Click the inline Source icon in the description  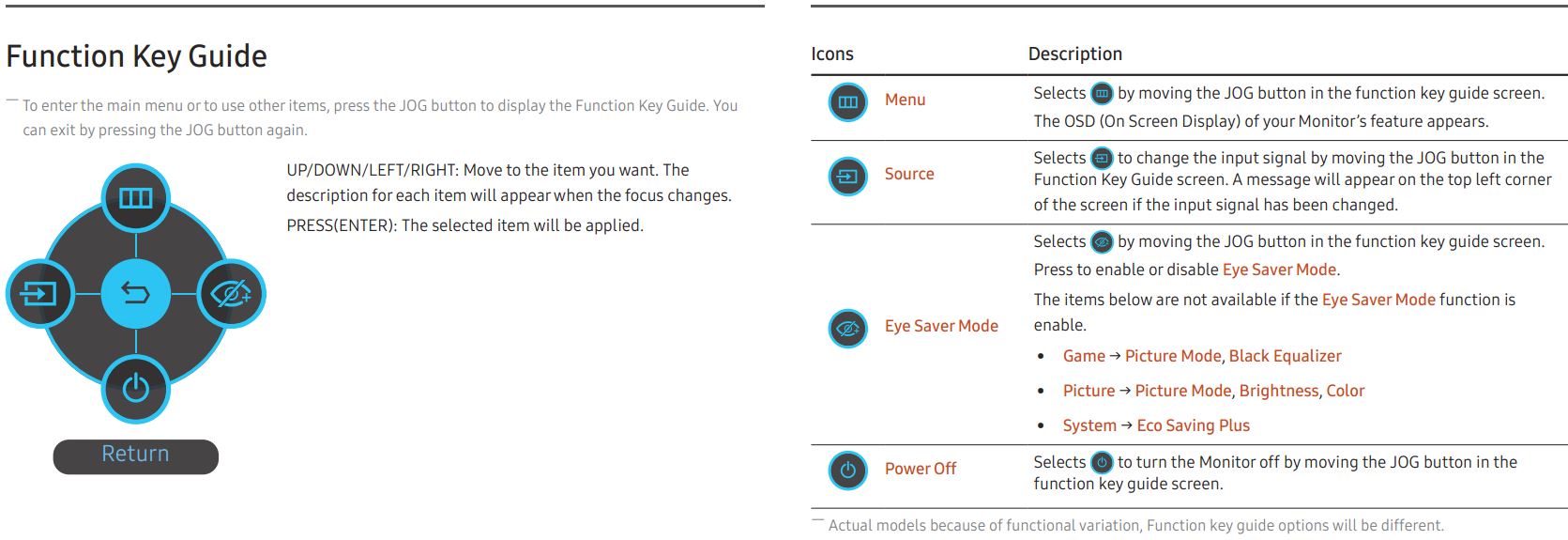pyautogui.click(x=1103, y=158)
